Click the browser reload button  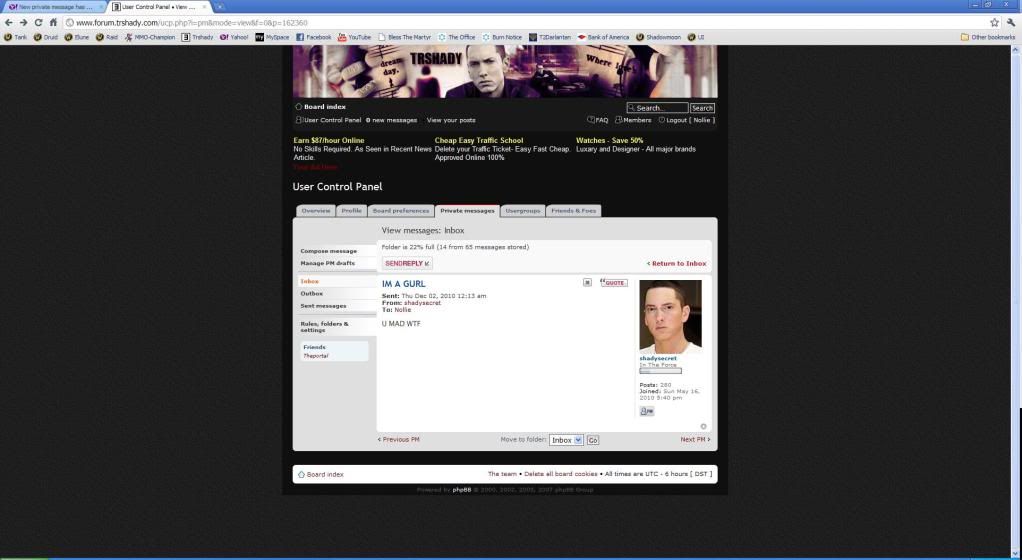coord(38,22)
